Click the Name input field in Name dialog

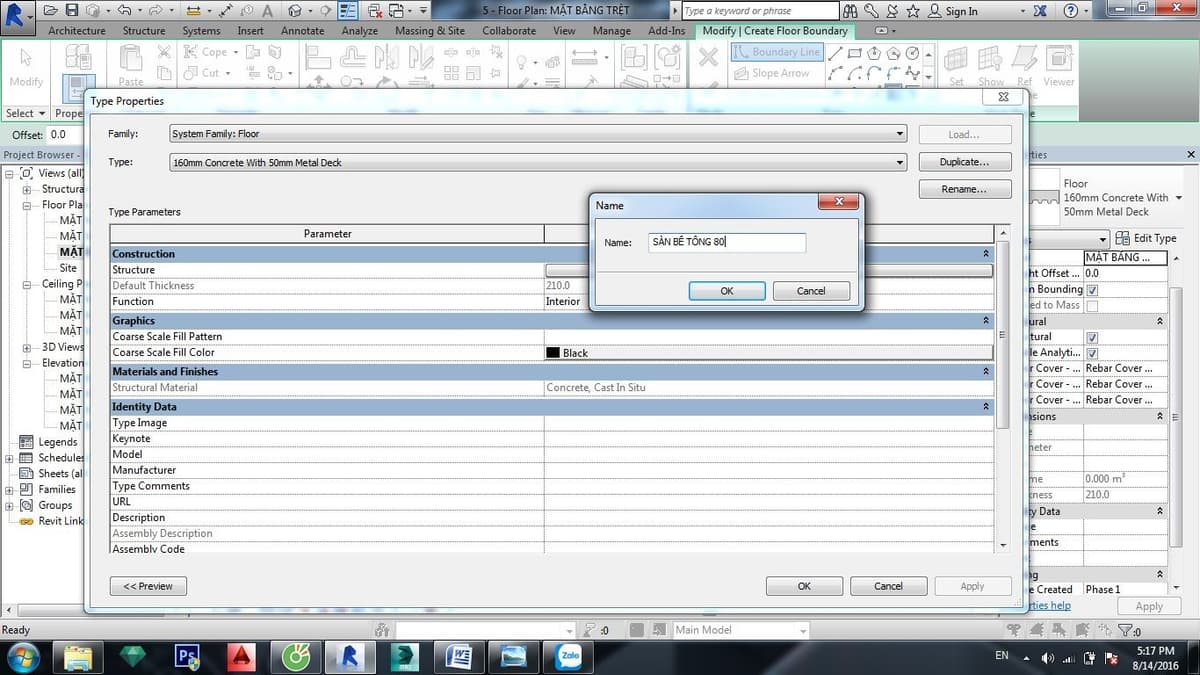tap(726, 242)
